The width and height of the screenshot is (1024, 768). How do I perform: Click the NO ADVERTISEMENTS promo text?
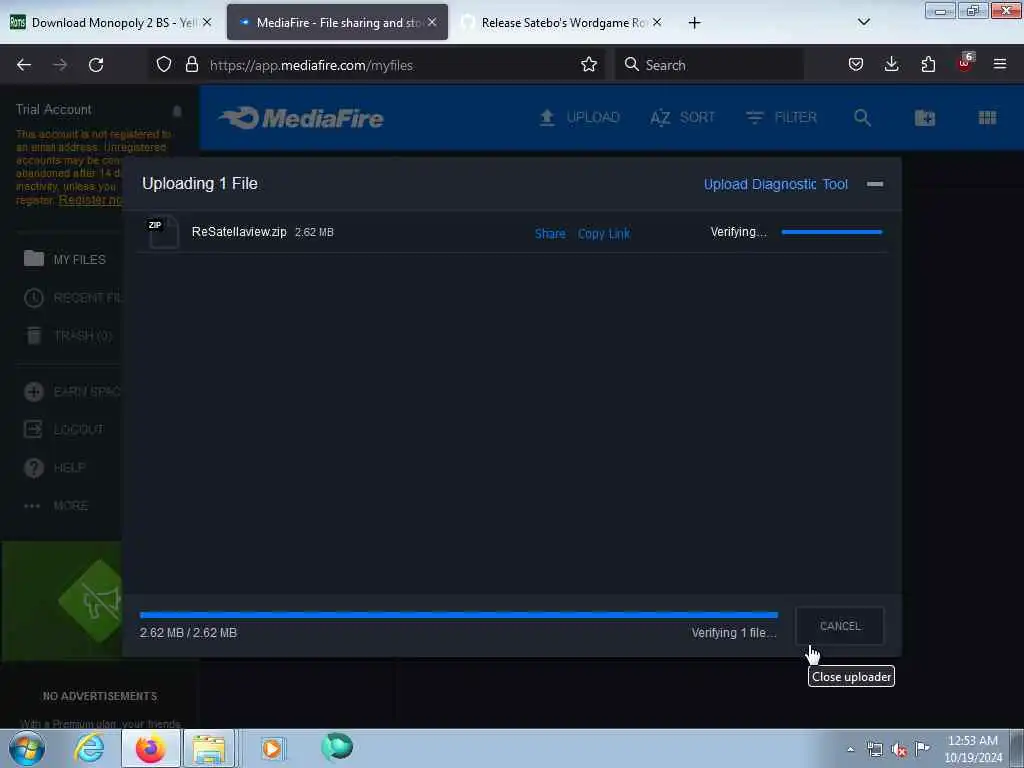coord(100,696)
